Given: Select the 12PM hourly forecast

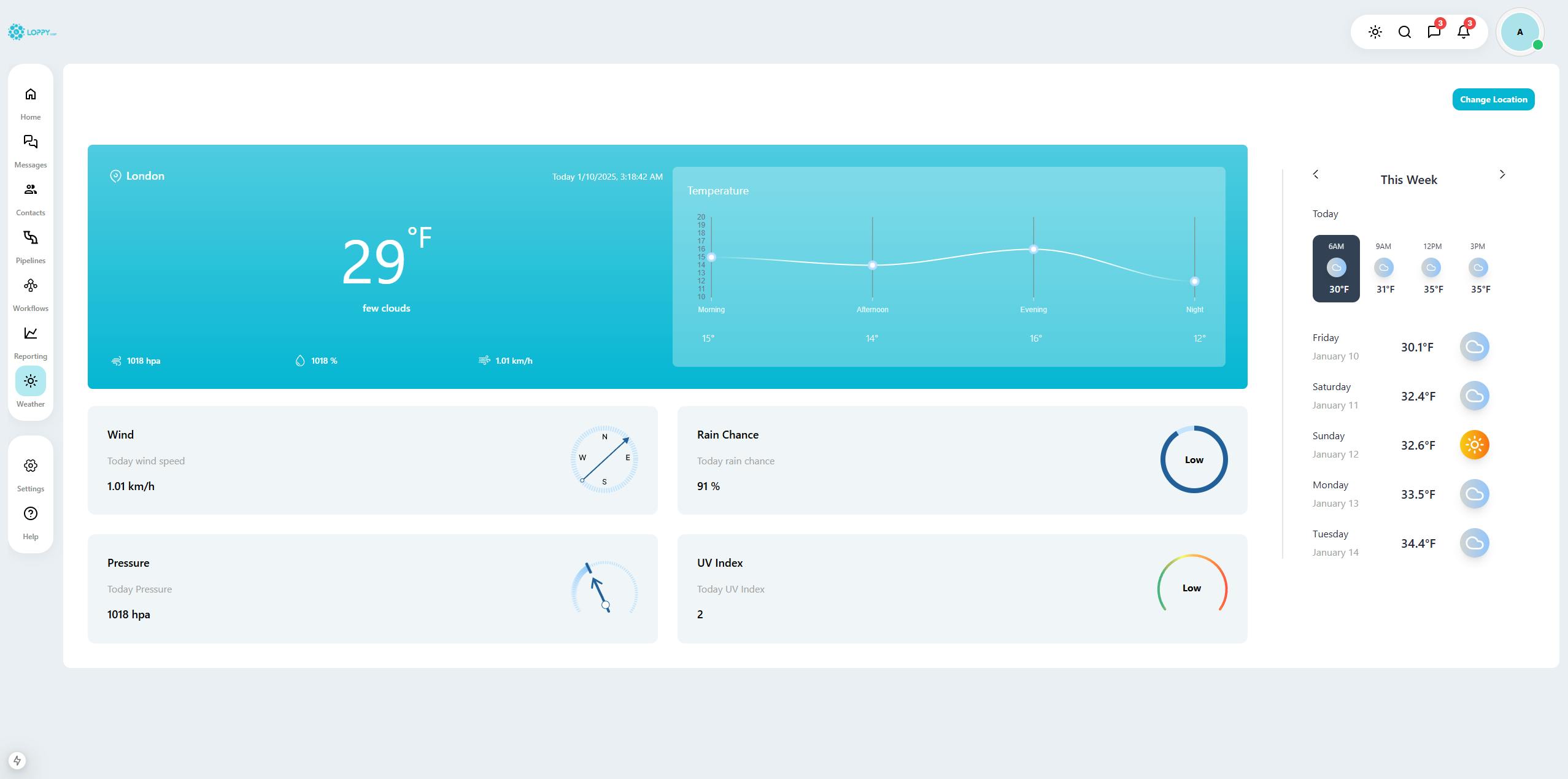Looking at the screenshot, I should pyautogui.click(x=1431, y=268).
